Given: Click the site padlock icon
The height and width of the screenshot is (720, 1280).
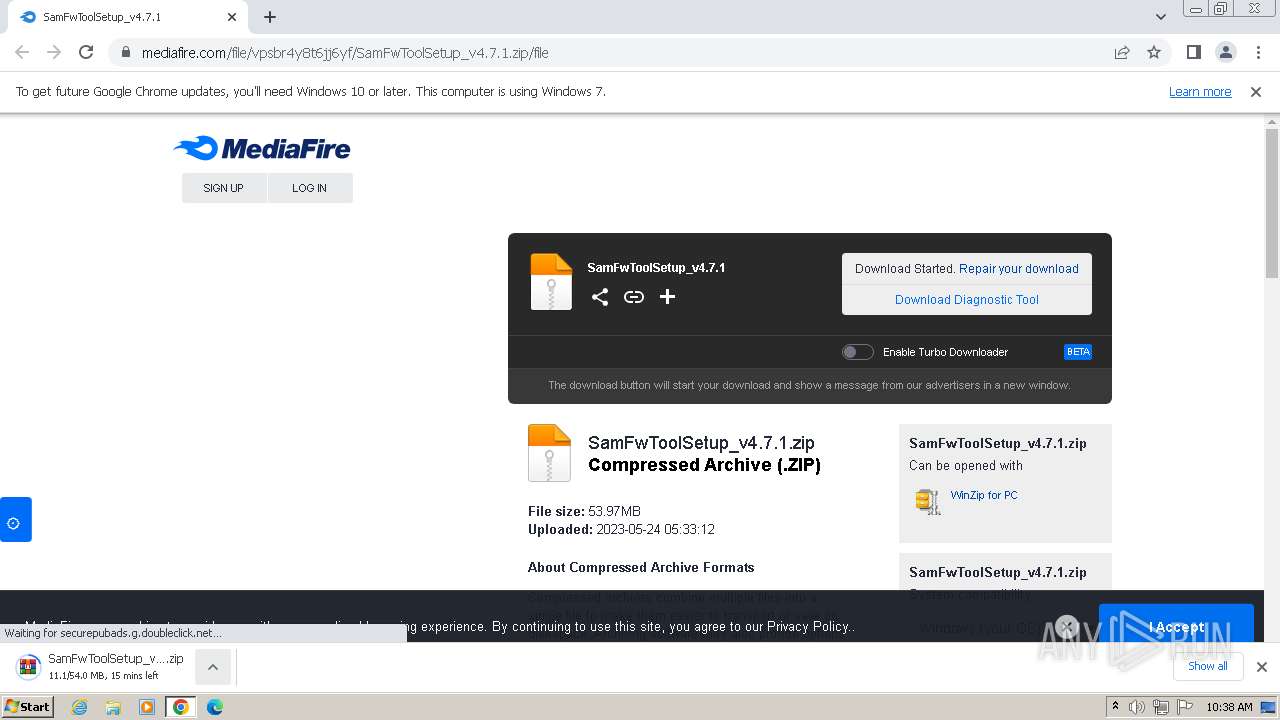Looking at the screenshot, I should point(125,53).
